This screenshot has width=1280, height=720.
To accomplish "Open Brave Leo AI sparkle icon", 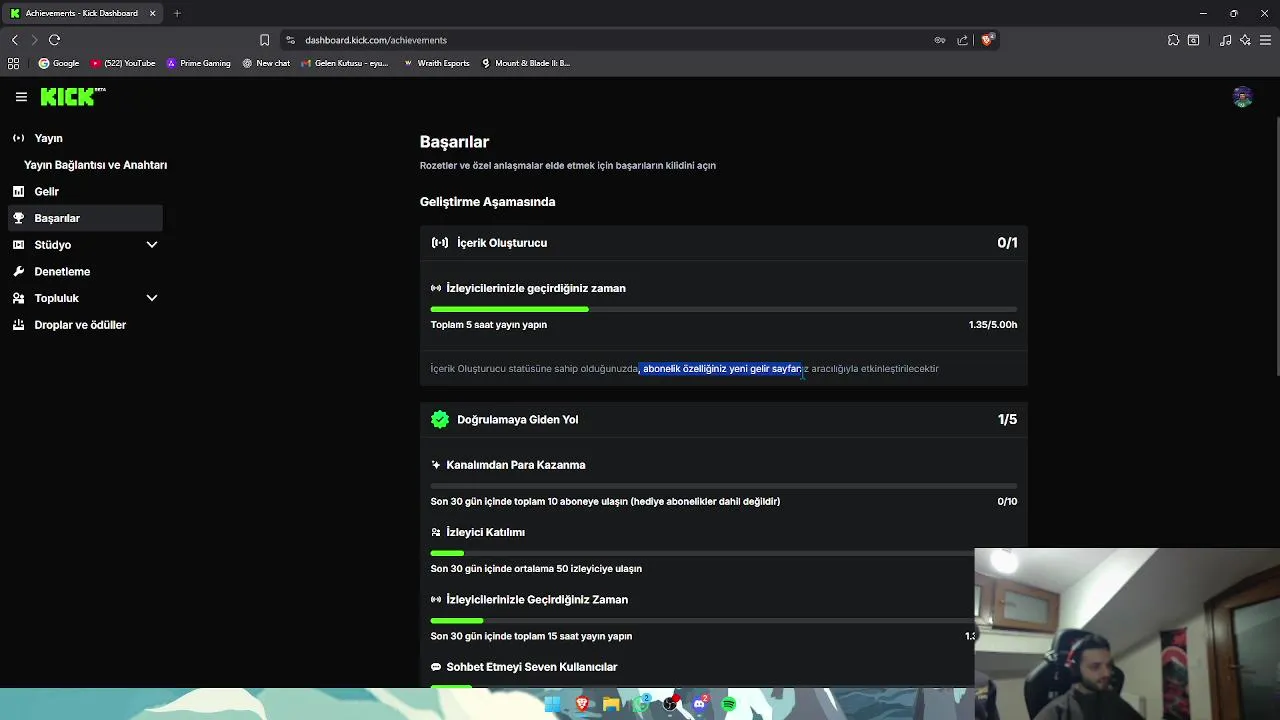I will click(x=1245, y=40).
